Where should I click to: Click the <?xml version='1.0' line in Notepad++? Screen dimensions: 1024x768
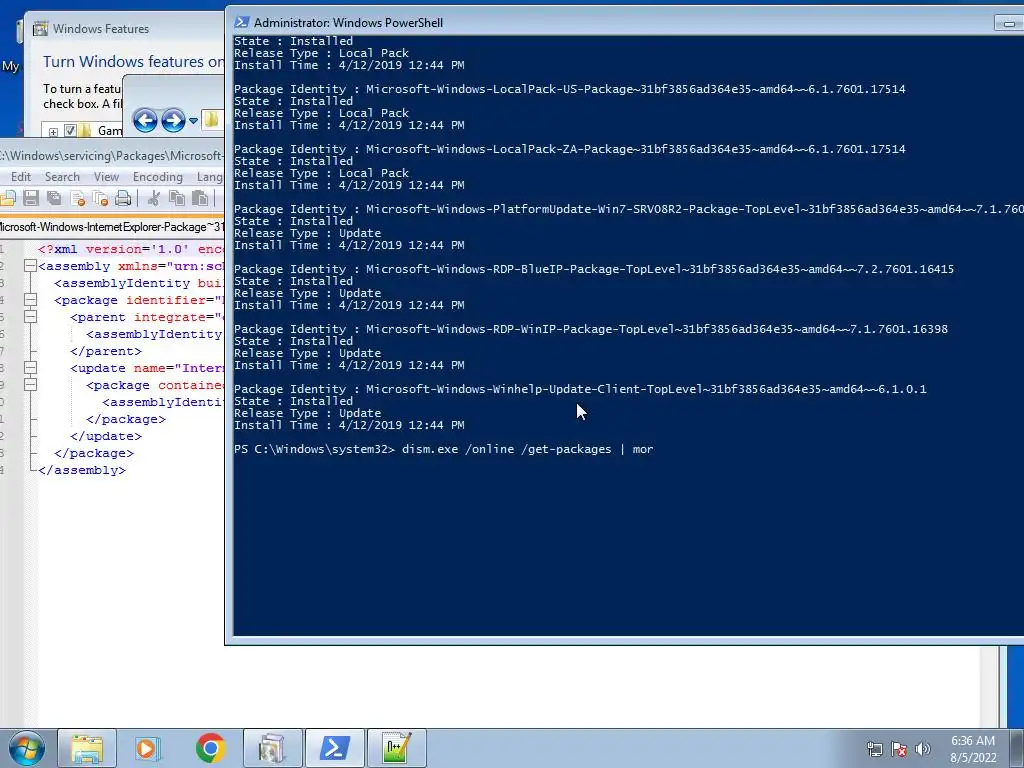point(131,249)
